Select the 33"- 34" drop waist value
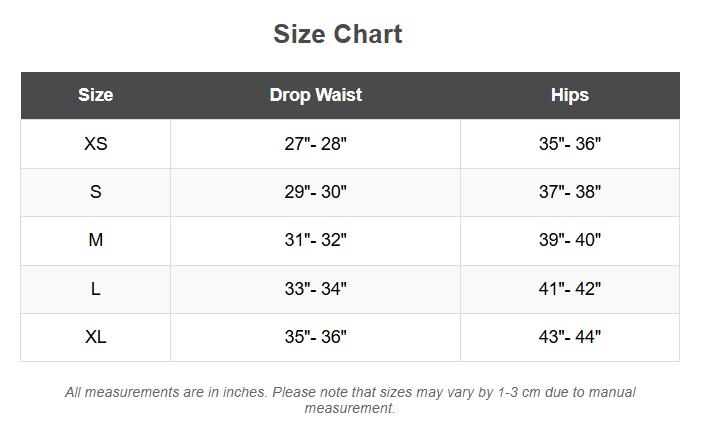 click(316, 289)
